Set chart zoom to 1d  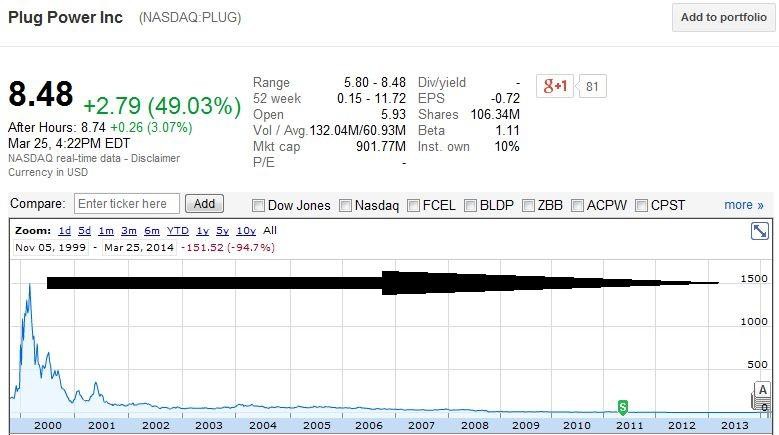pyautogui.click(x=64, y=230)
